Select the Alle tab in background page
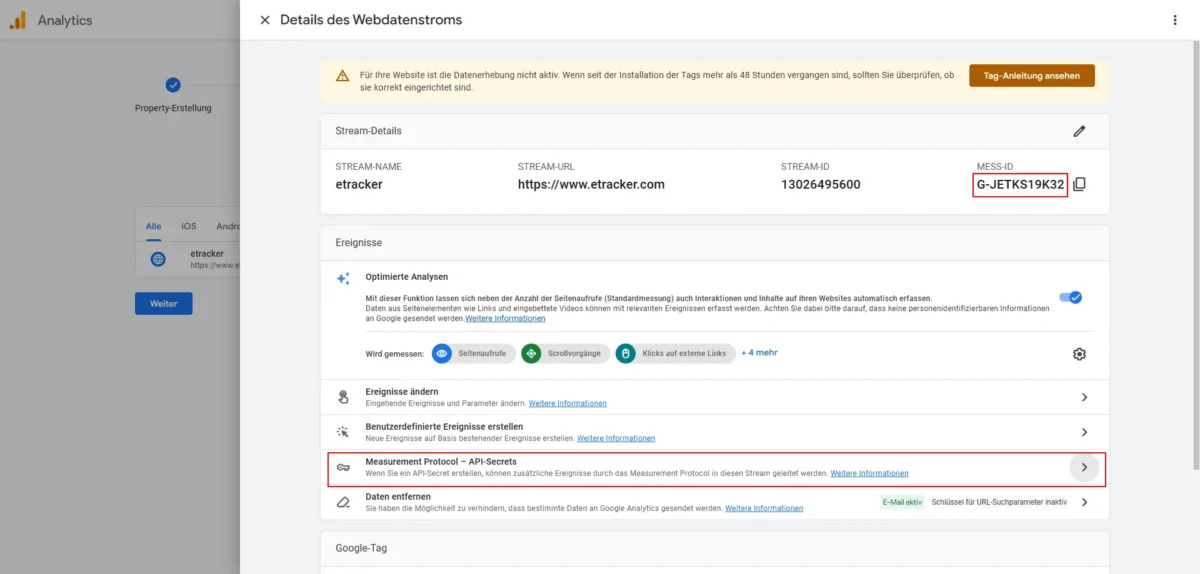 pos(153,226)
